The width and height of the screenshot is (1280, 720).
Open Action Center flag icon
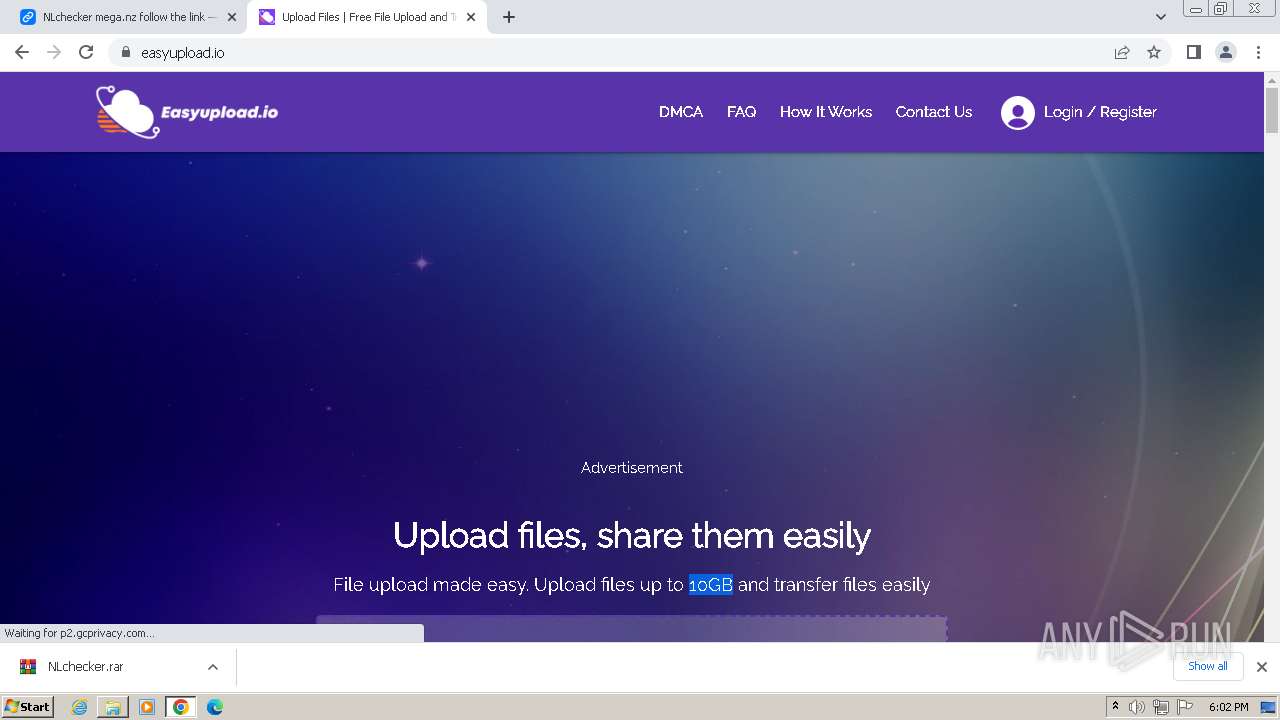pyautogui.click(x=1183, y=707)
